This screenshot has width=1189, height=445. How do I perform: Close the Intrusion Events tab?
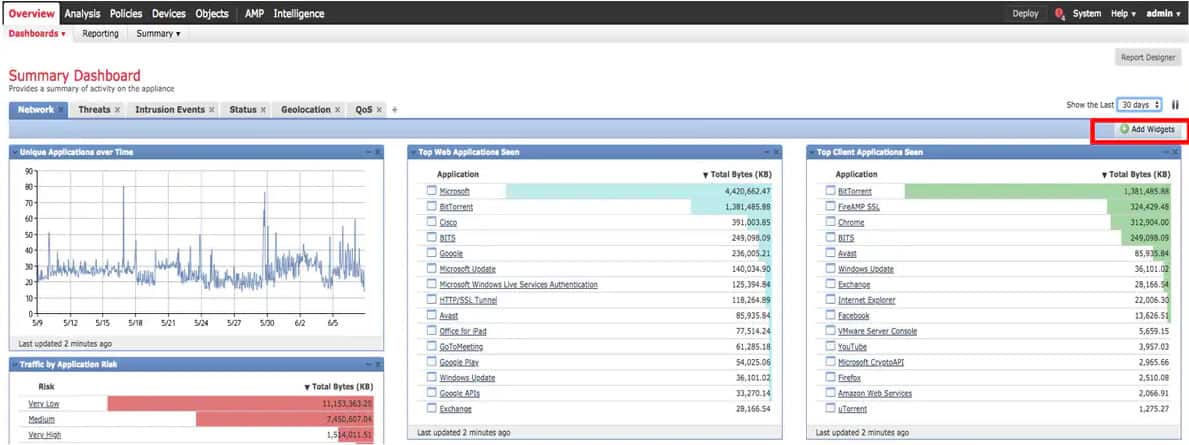[x=212, y=110]
